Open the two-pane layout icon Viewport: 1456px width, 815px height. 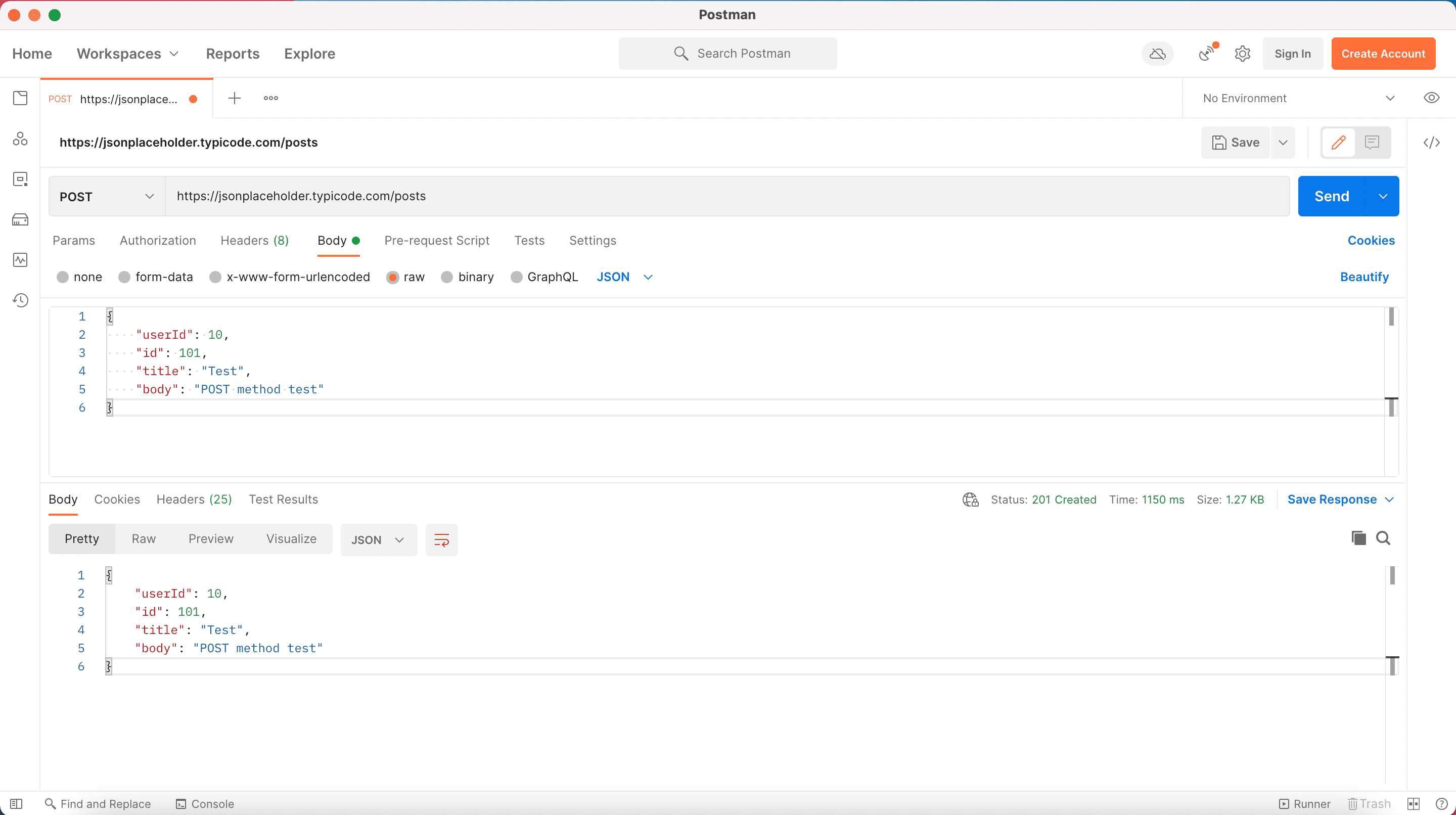coord(1414,804)
